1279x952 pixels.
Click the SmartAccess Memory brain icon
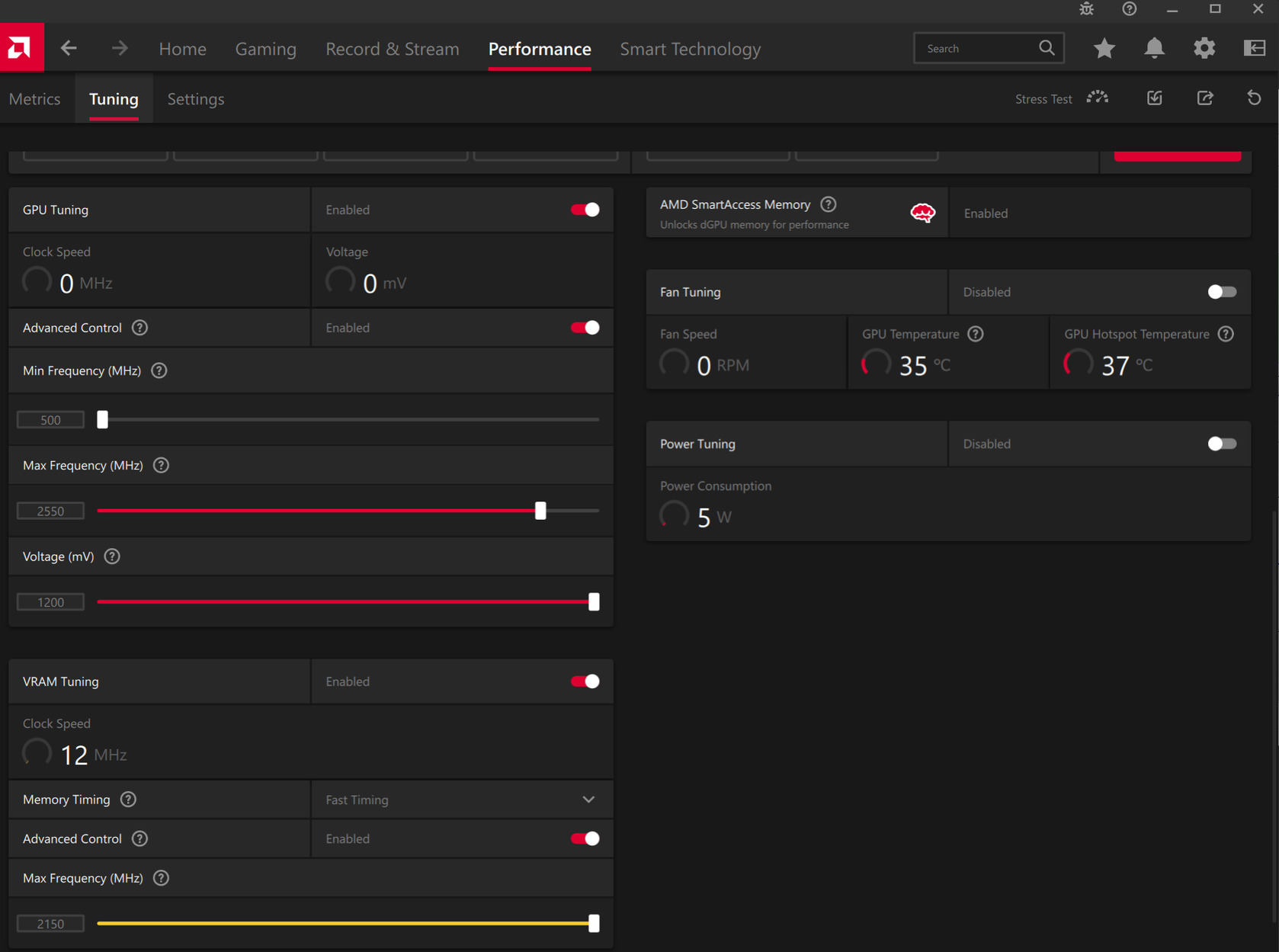click(x=923, y=213)
